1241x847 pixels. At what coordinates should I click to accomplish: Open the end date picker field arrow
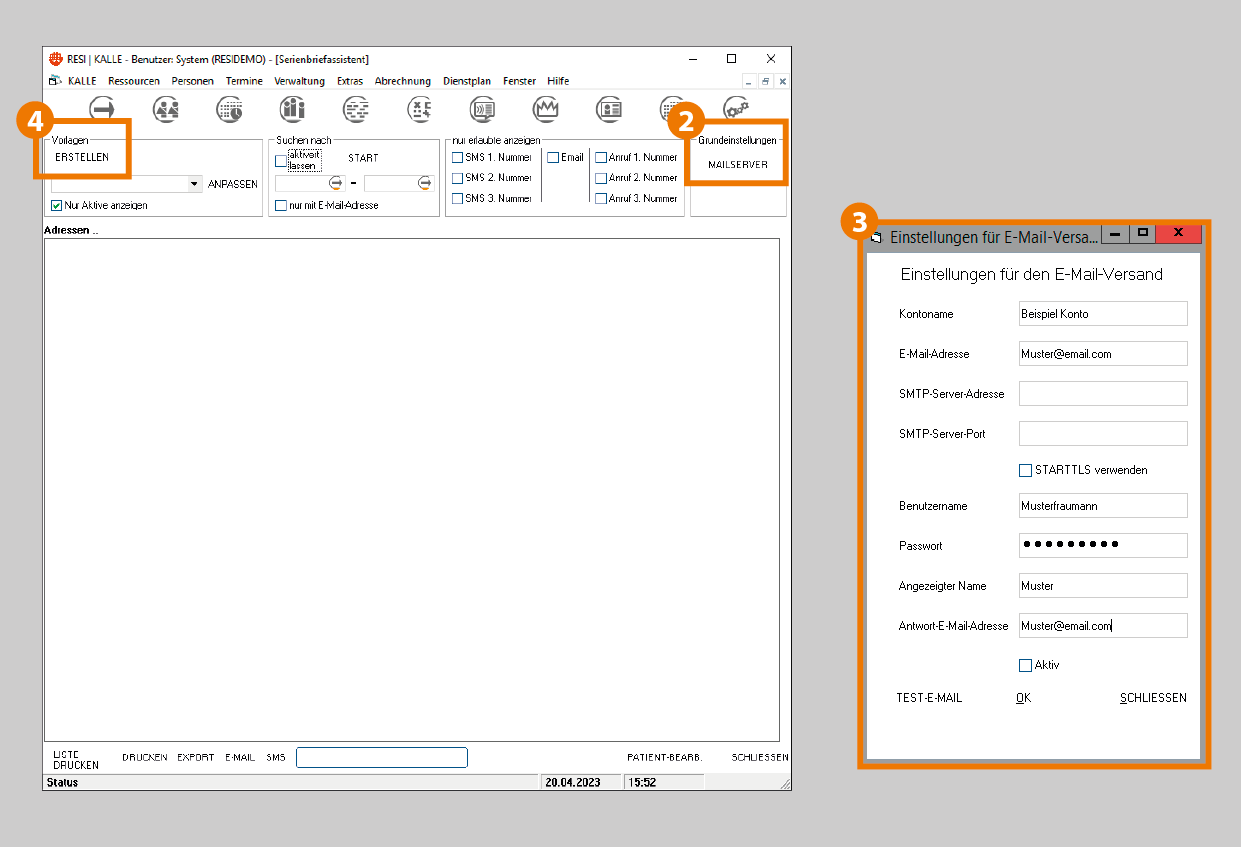425,184
